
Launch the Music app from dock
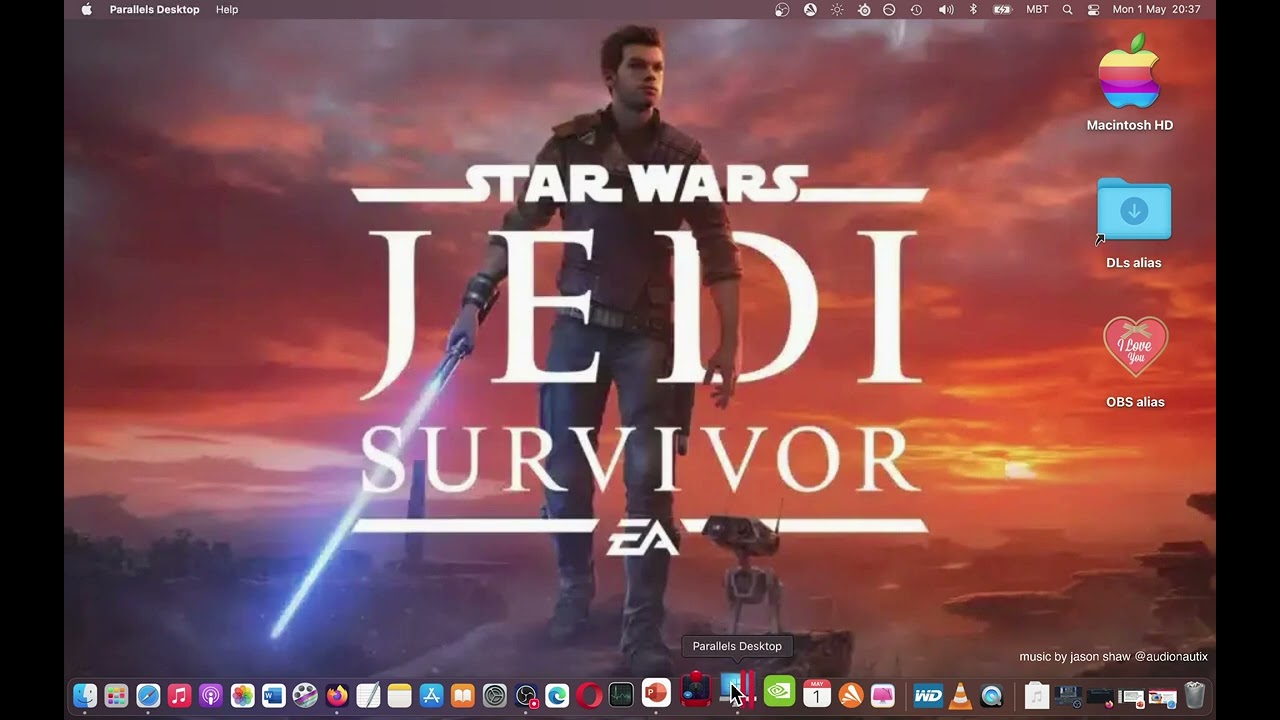tap(179, 695)
